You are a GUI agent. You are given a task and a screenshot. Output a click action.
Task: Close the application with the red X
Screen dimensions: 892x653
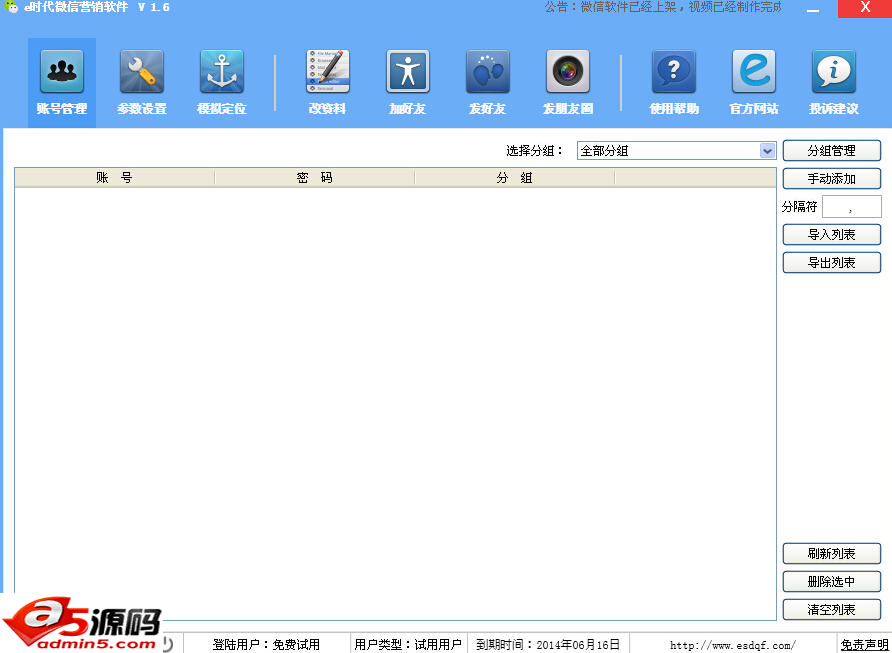(x=865, y=8)
